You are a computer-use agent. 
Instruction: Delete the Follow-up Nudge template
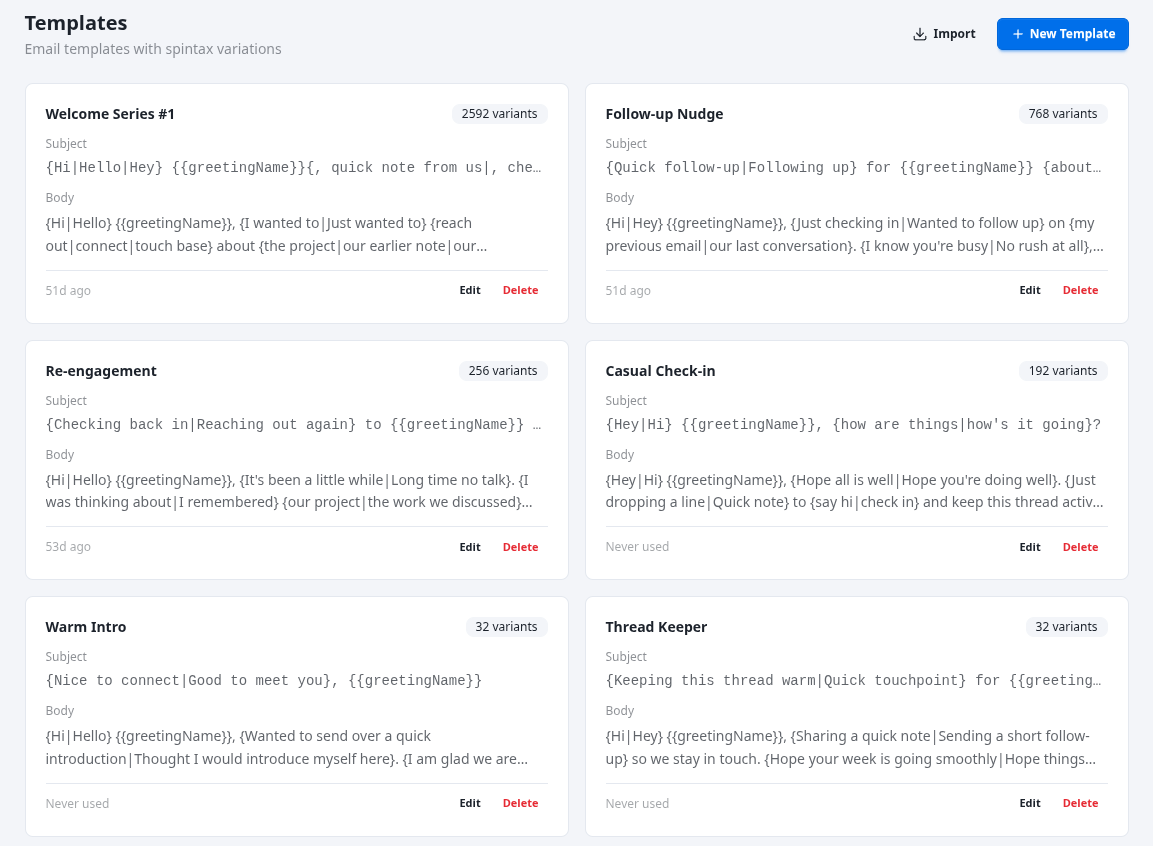pyautogui.click(x=1080, y=290)
